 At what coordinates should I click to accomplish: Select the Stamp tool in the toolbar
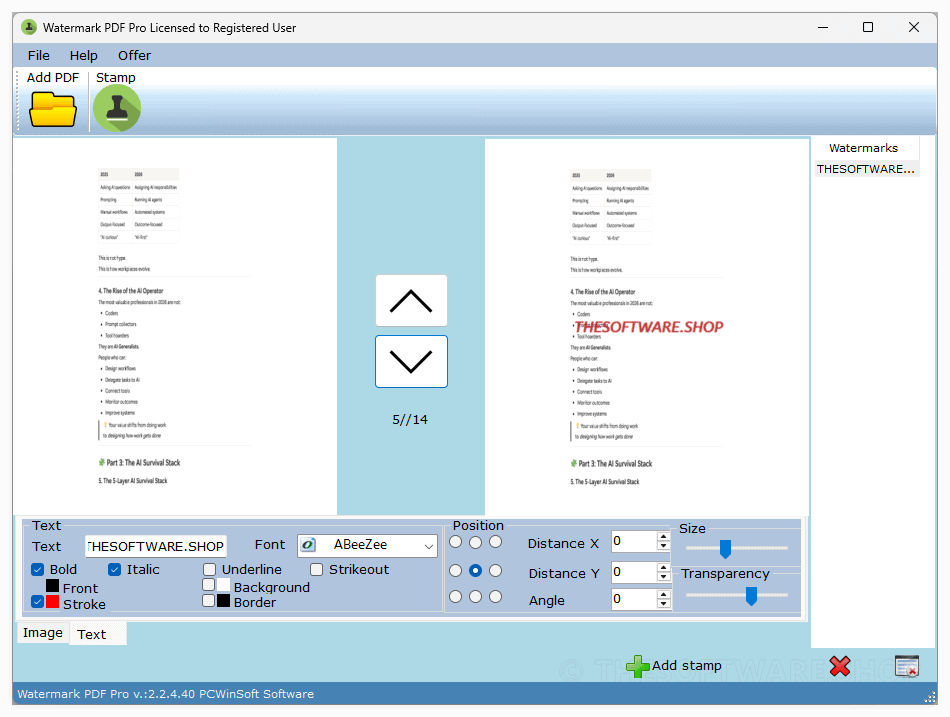coord(116,107)
